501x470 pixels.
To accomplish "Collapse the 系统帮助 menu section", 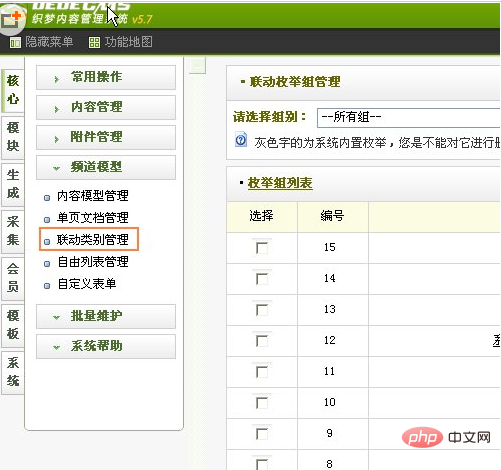I will click(106, 346).
